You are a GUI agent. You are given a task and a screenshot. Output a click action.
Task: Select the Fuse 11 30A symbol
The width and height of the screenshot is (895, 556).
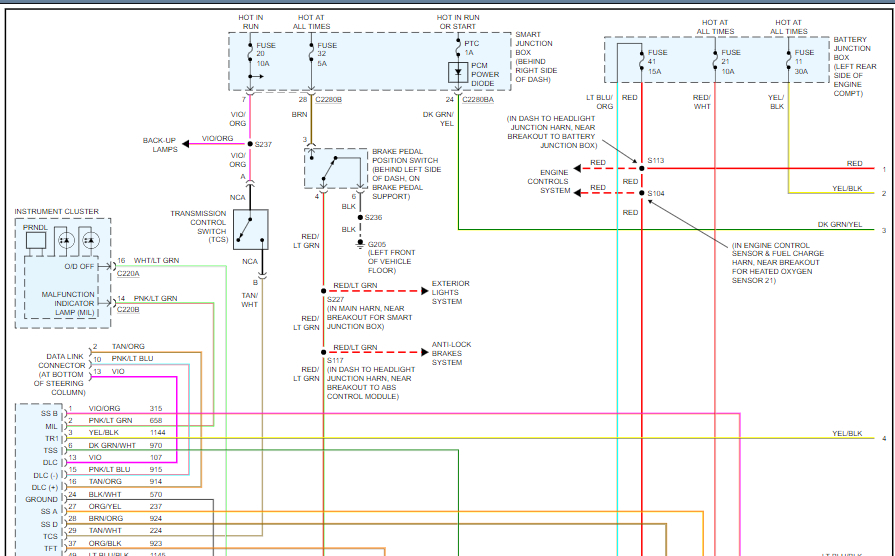tap(789, 60)
